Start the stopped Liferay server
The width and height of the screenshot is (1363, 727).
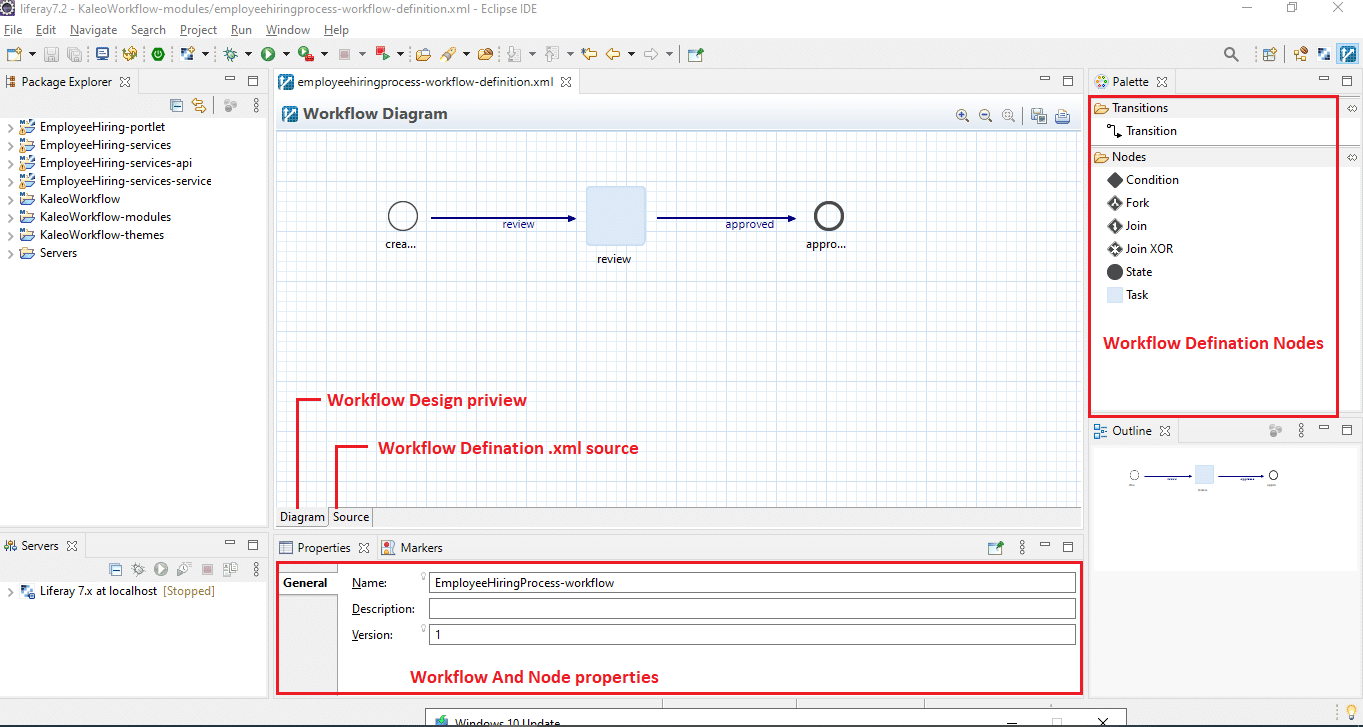point(160,569)
